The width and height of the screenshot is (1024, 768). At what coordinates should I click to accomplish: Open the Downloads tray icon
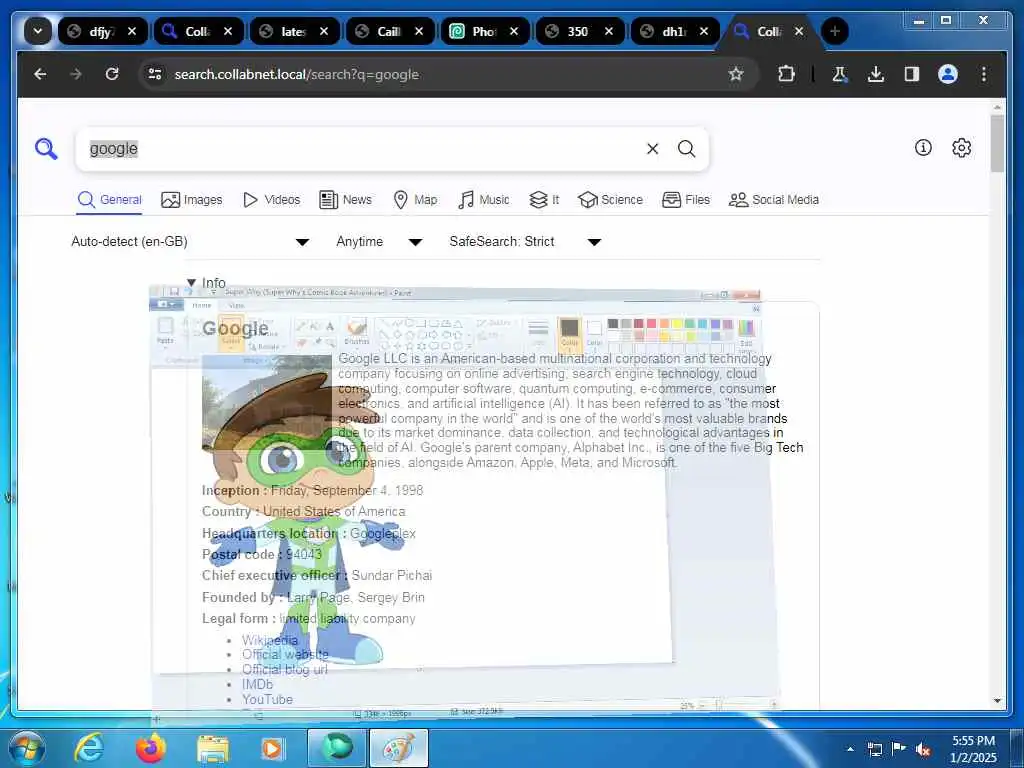click(876, 74)
